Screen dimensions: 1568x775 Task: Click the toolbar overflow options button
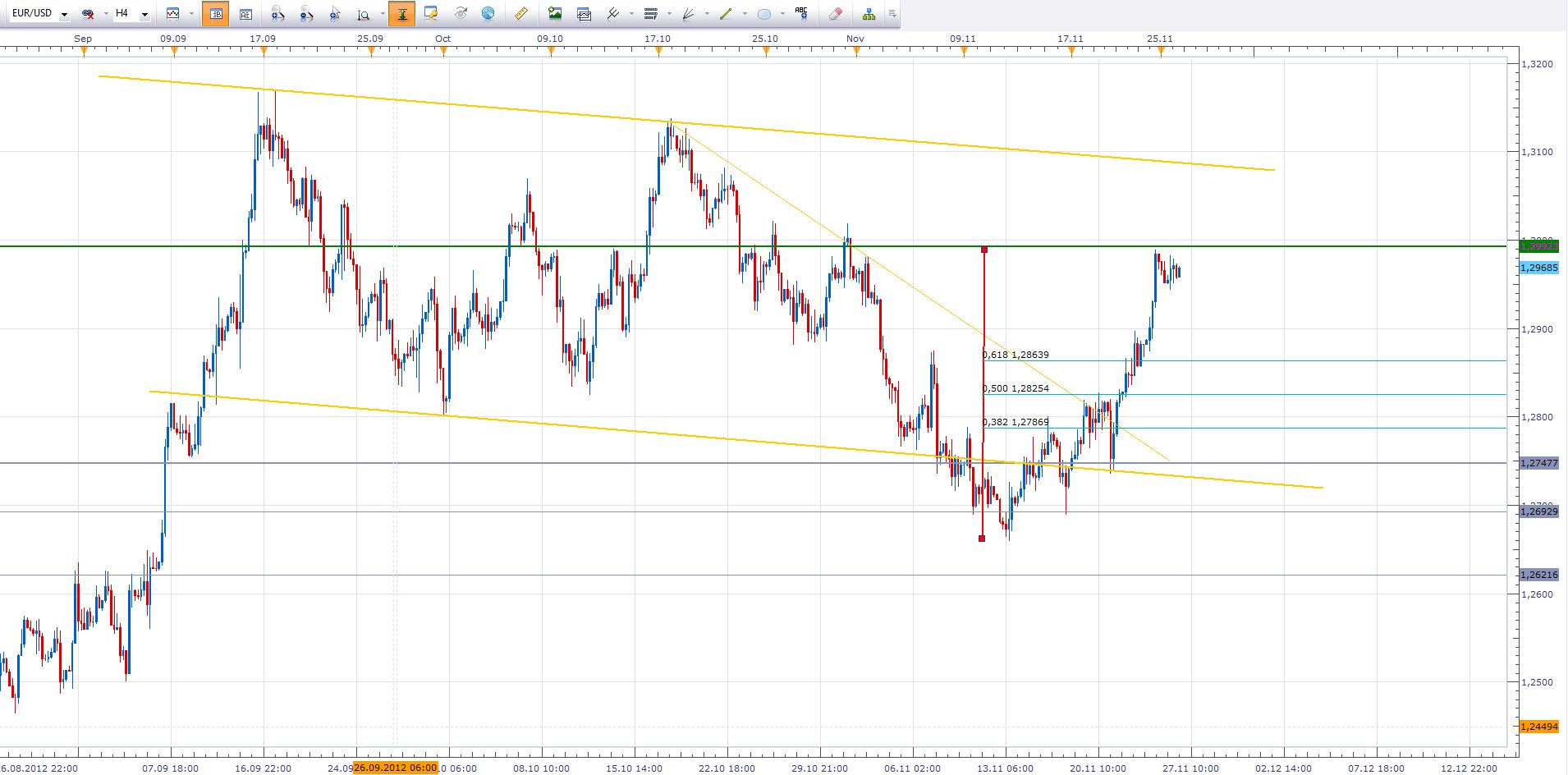(x=892, y=14)
